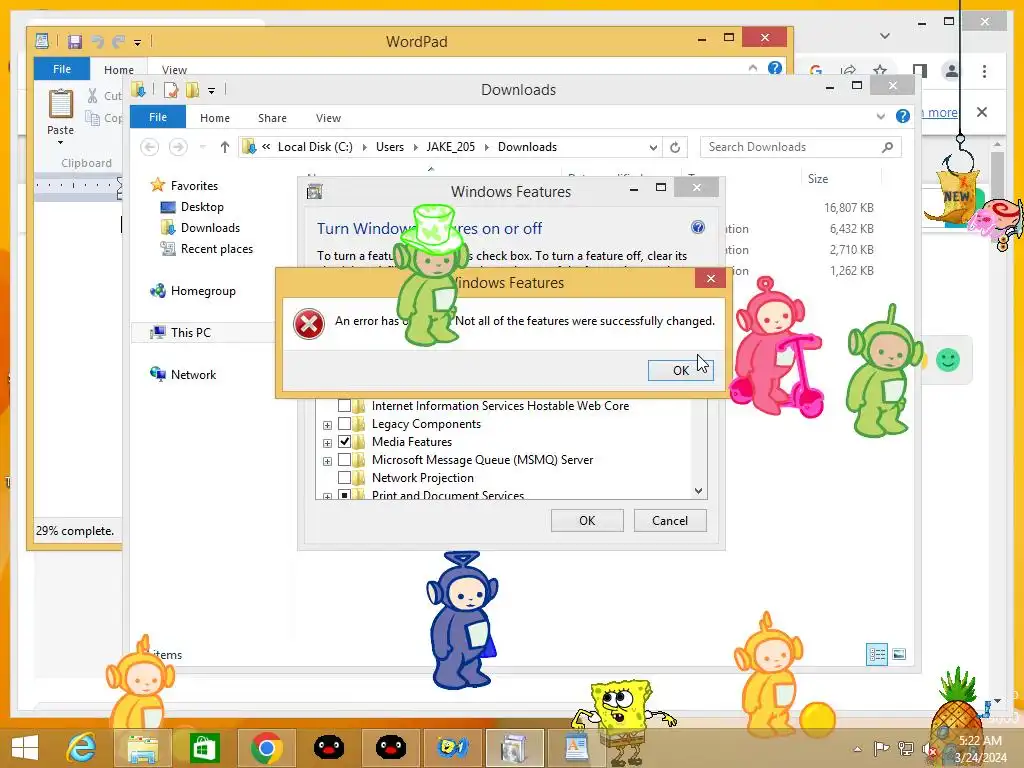
Task: Click OK button beside Cancel in Windows Features
Action: pyautogui.click(x=587, y=520)
